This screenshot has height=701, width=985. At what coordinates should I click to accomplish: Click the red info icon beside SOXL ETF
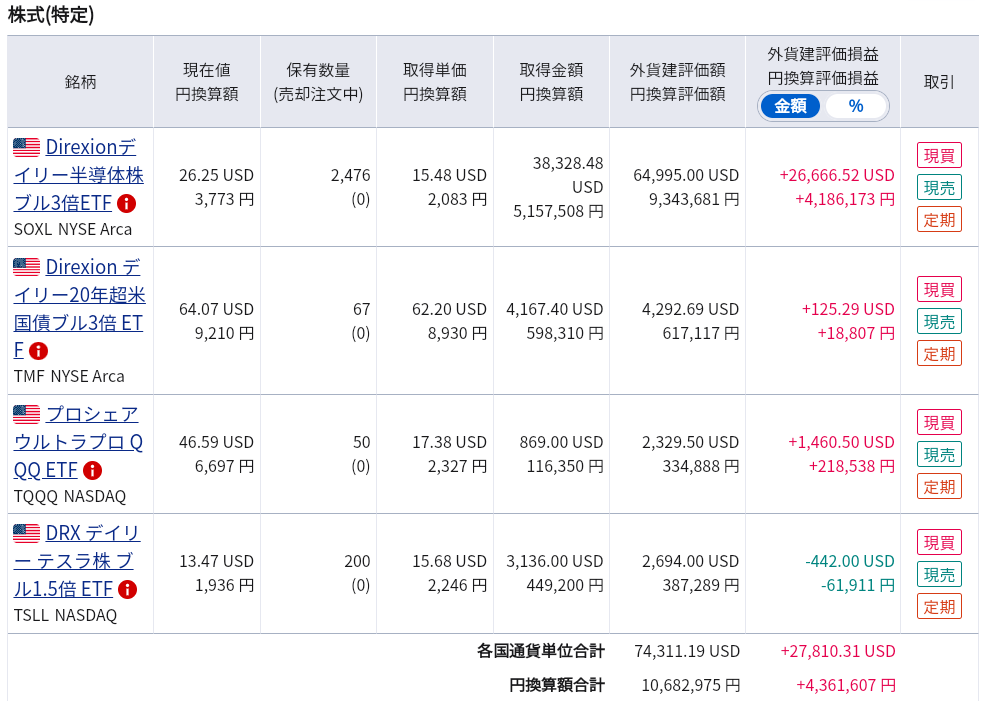(127, 204)
